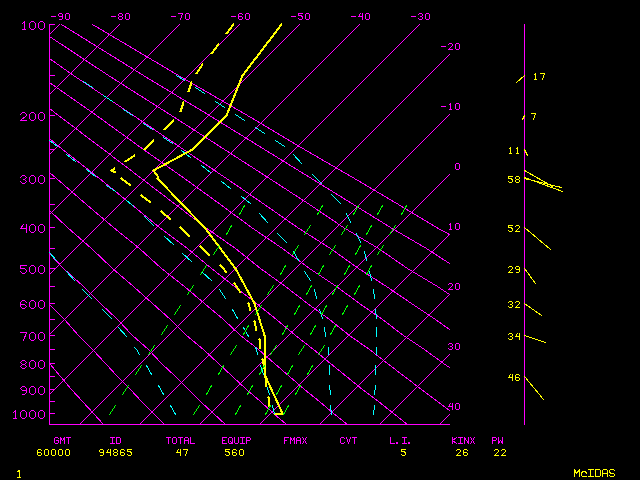Click the wind barb labeled 34
Image resolution: width=640 pixels, height=480 pixels.
pos(535,339)
